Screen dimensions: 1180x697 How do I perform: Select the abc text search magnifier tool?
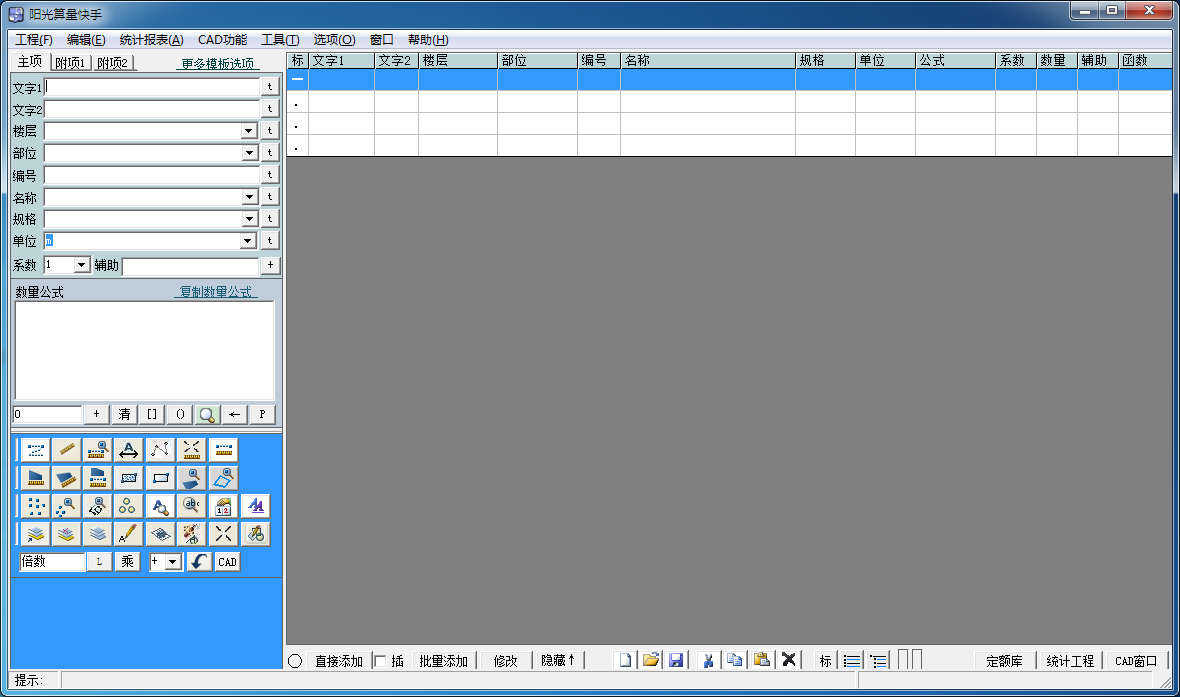pos(191,506)
